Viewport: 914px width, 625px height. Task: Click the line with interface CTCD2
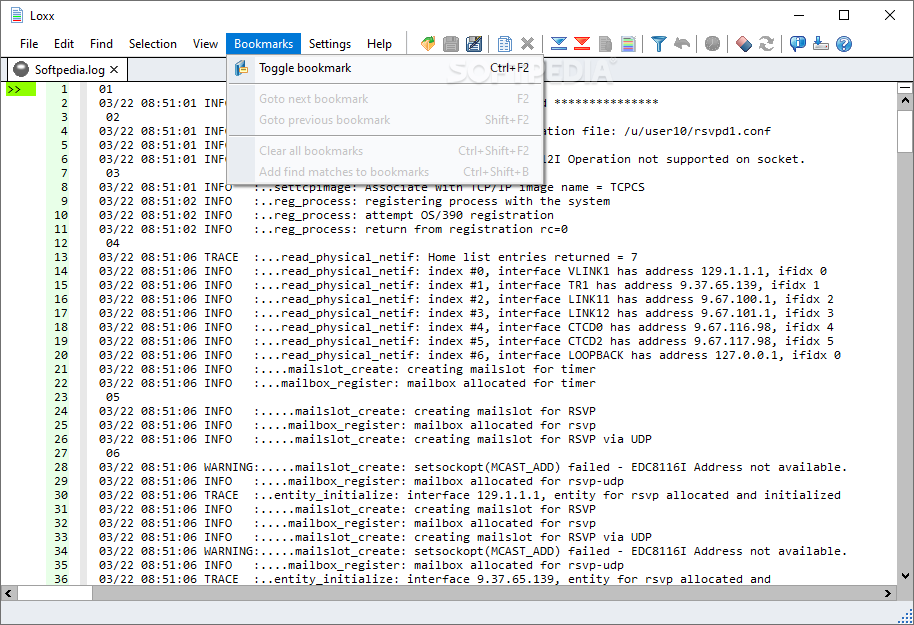466,341
